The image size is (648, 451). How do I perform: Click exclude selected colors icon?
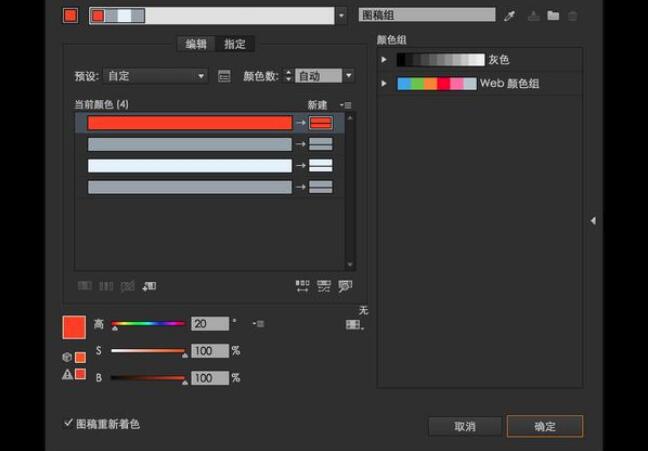pyautogui.click(x=128, y=286)
